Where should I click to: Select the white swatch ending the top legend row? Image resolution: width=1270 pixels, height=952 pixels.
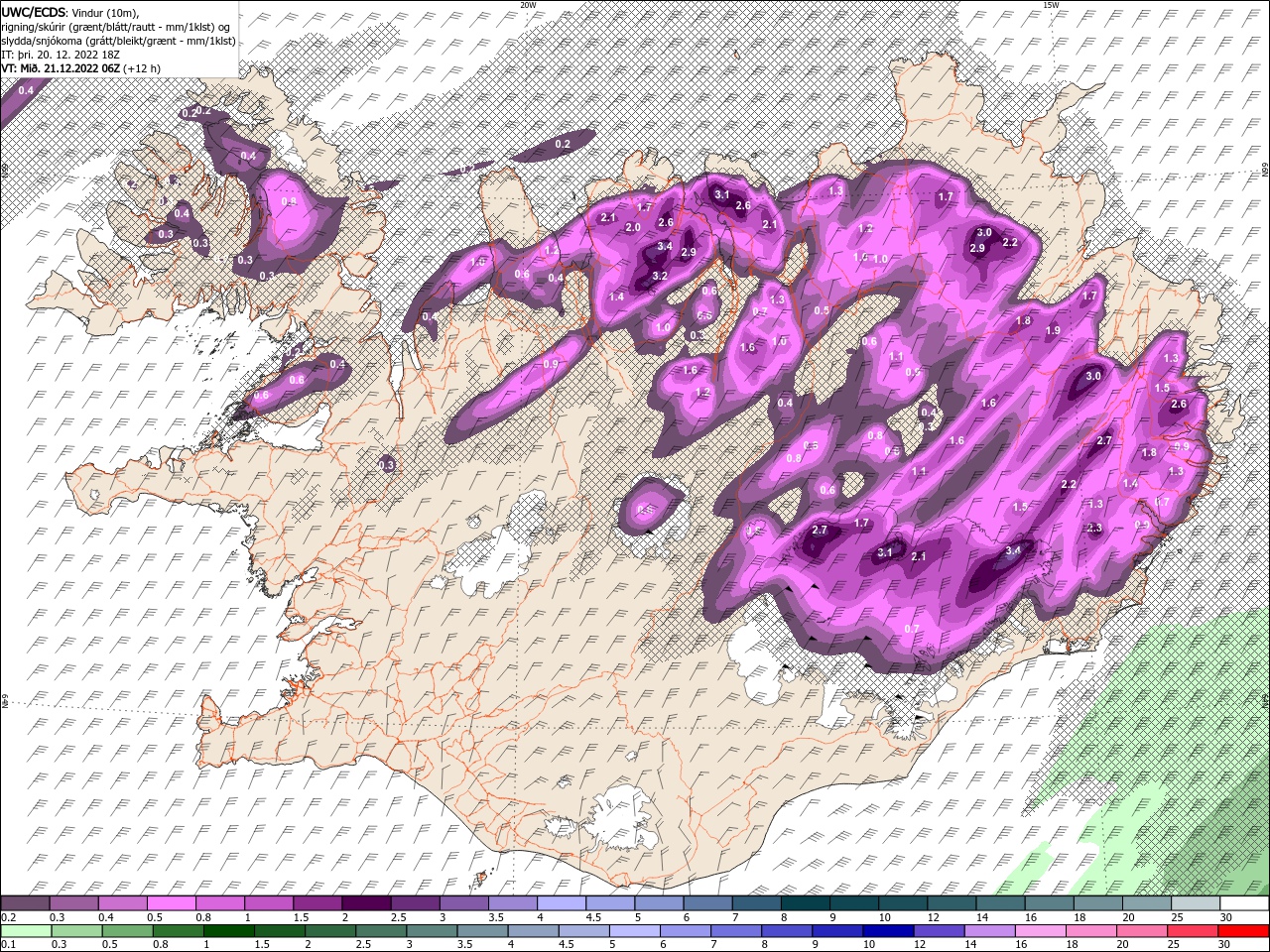[1244, 903]
